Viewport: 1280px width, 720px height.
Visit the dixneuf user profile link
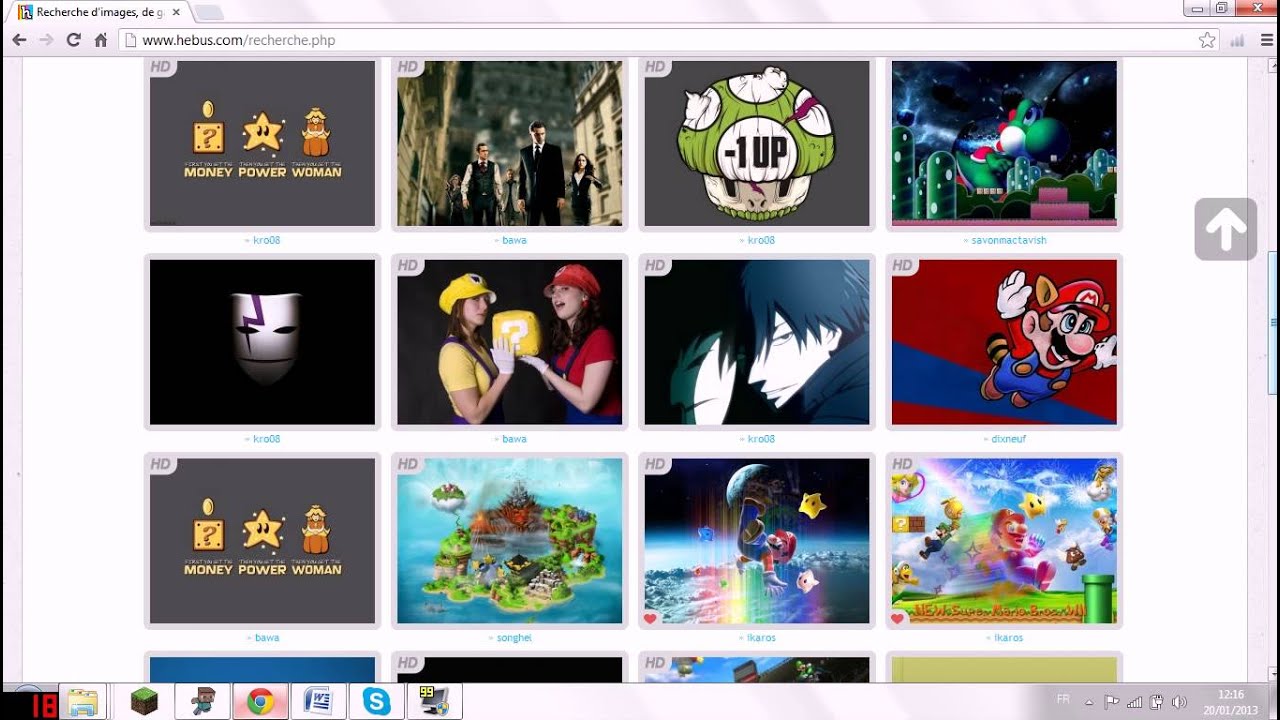coord(1009,439)
